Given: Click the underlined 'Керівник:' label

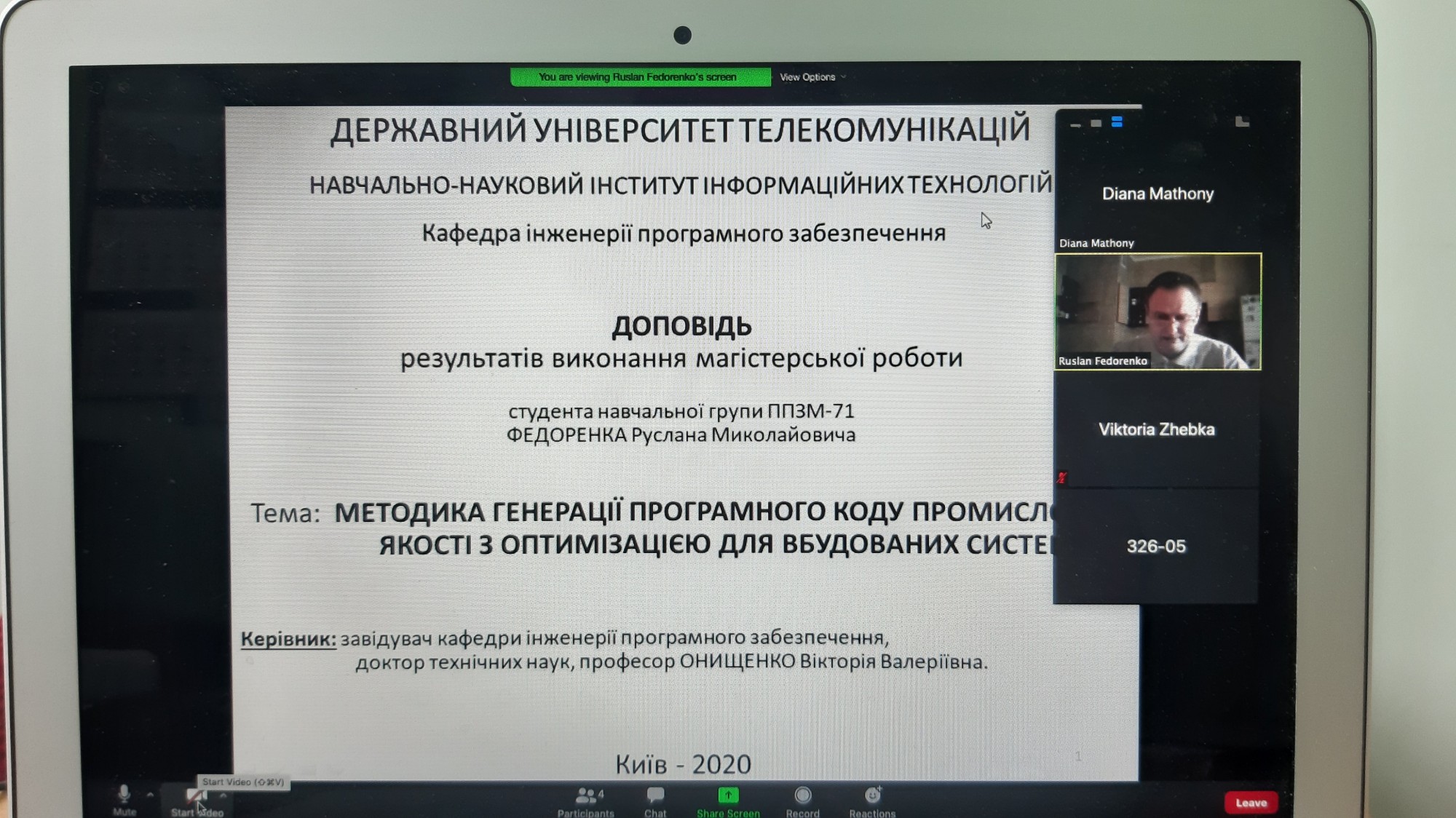Looking at the screenshot, I should (x=288, y=640).
